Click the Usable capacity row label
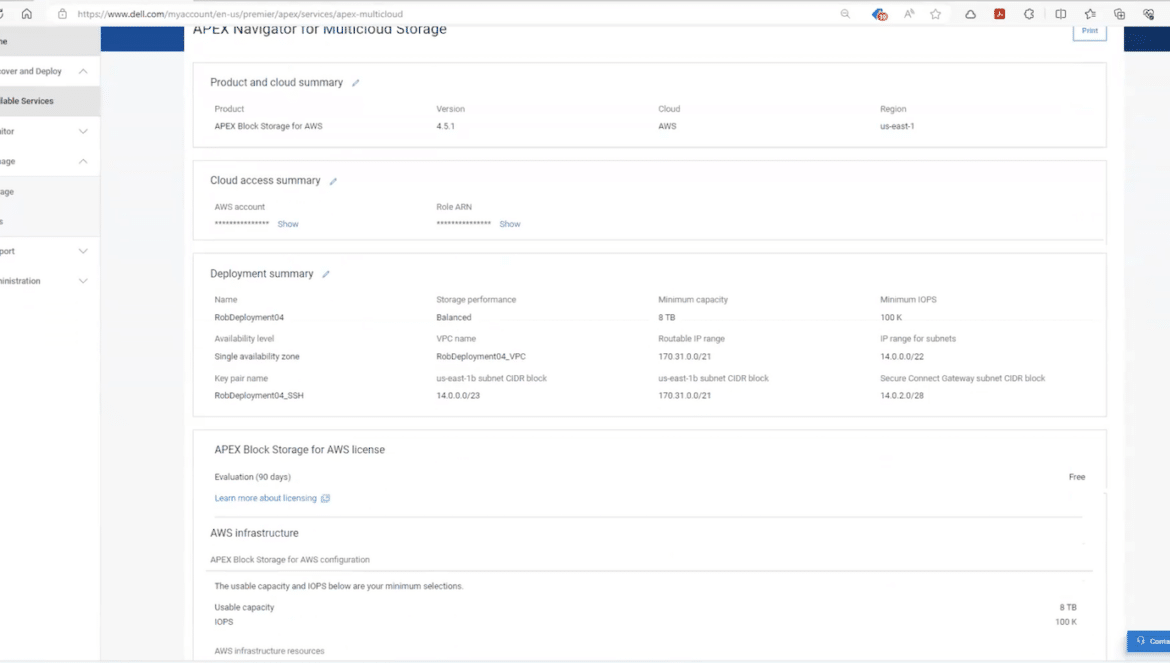 point(244,608)
